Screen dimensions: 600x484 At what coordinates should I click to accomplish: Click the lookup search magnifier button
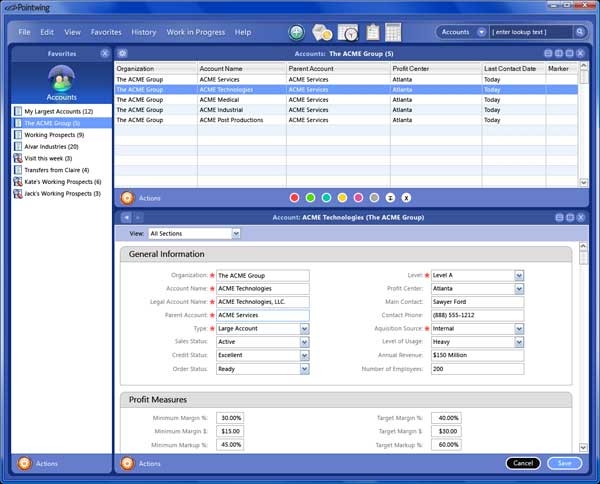click(580, 32)
